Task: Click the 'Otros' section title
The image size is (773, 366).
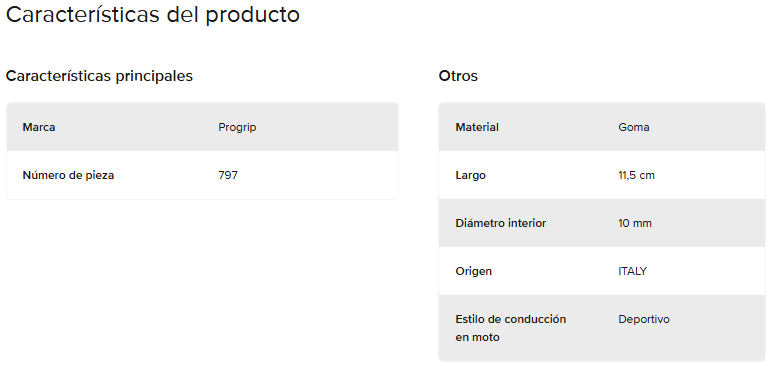Action: coord(458,76)
